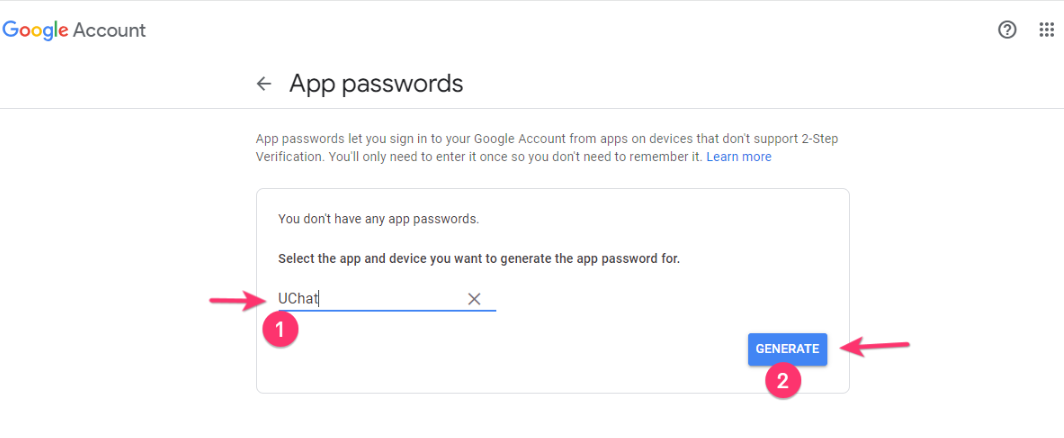
Task: Open the Google apps grid launcher
Action: point(1047,30)
